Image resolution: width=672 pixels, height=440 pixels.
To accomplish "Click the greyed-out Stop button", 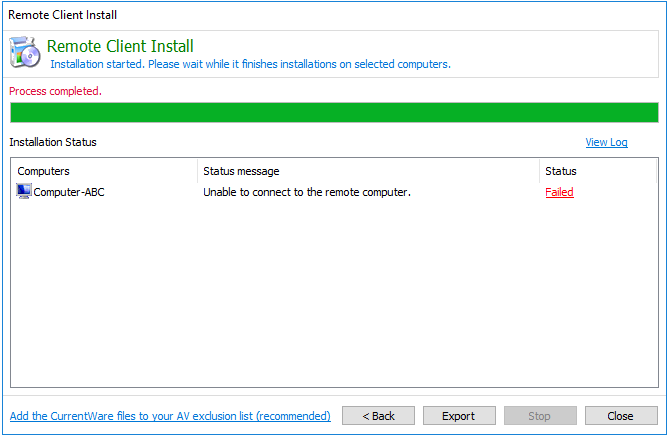I will coord(540,416).
